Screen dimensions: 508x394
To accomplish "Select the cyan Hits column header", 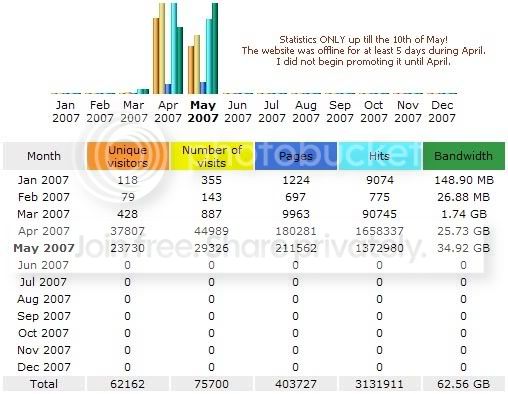I will (x=380, y=156).
